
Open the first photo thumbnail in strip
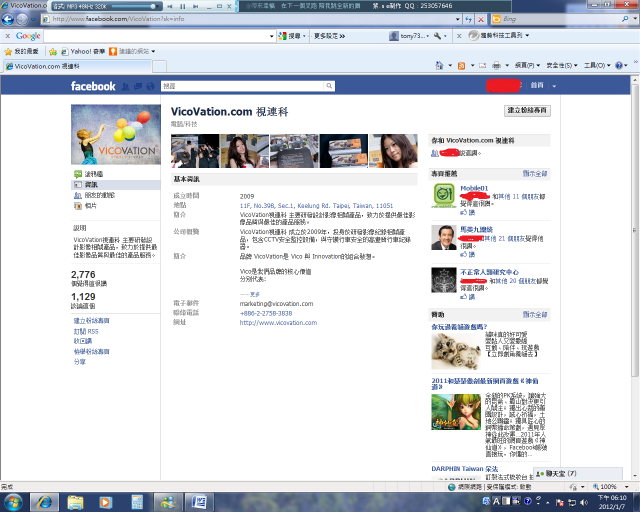195,151
